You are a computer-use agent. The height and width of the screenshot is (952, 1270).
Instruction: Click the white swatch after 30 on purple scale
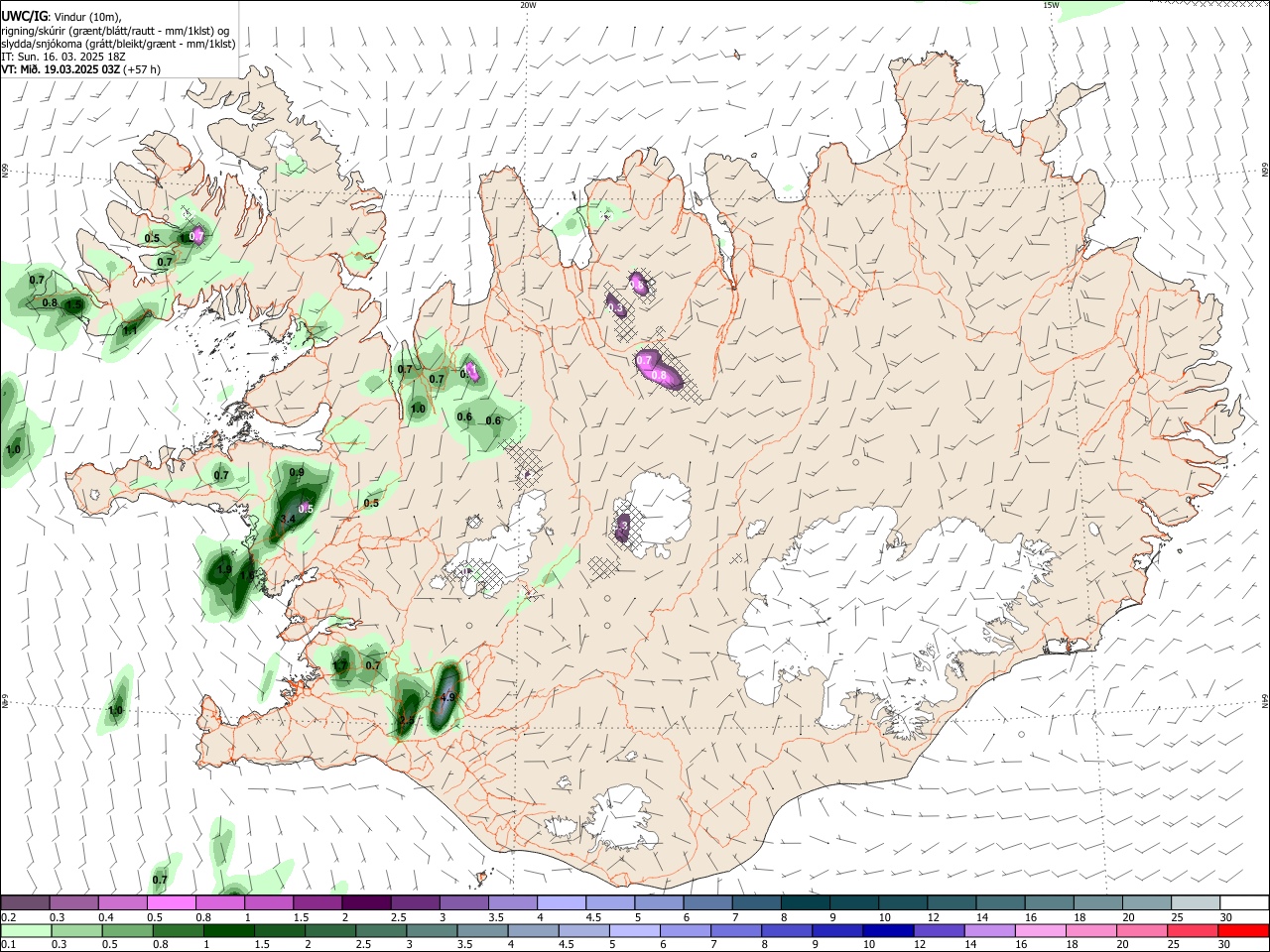coord(1244,902)
